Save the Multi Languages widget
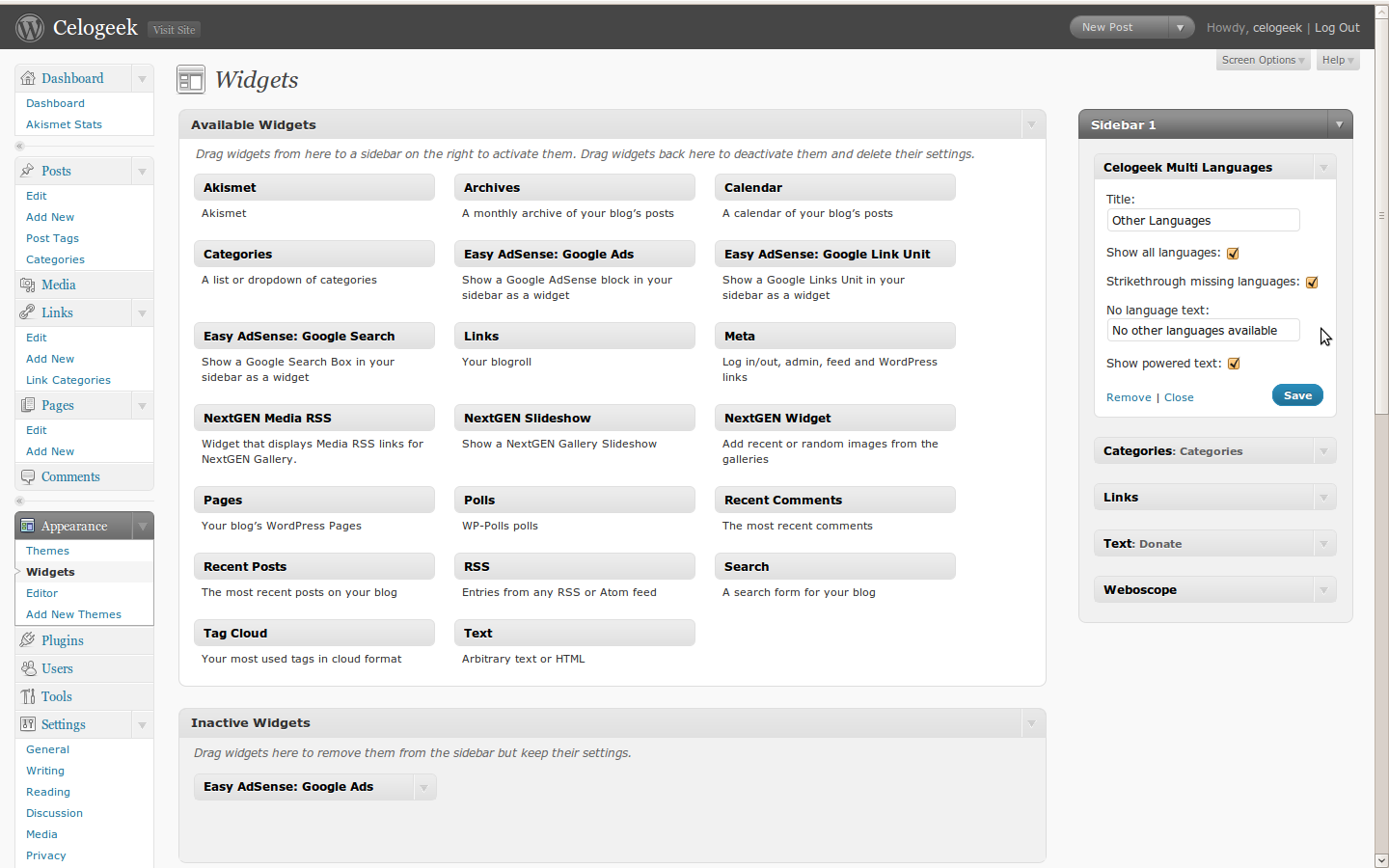The image size is (1389, 868). tap(1297, 395)
